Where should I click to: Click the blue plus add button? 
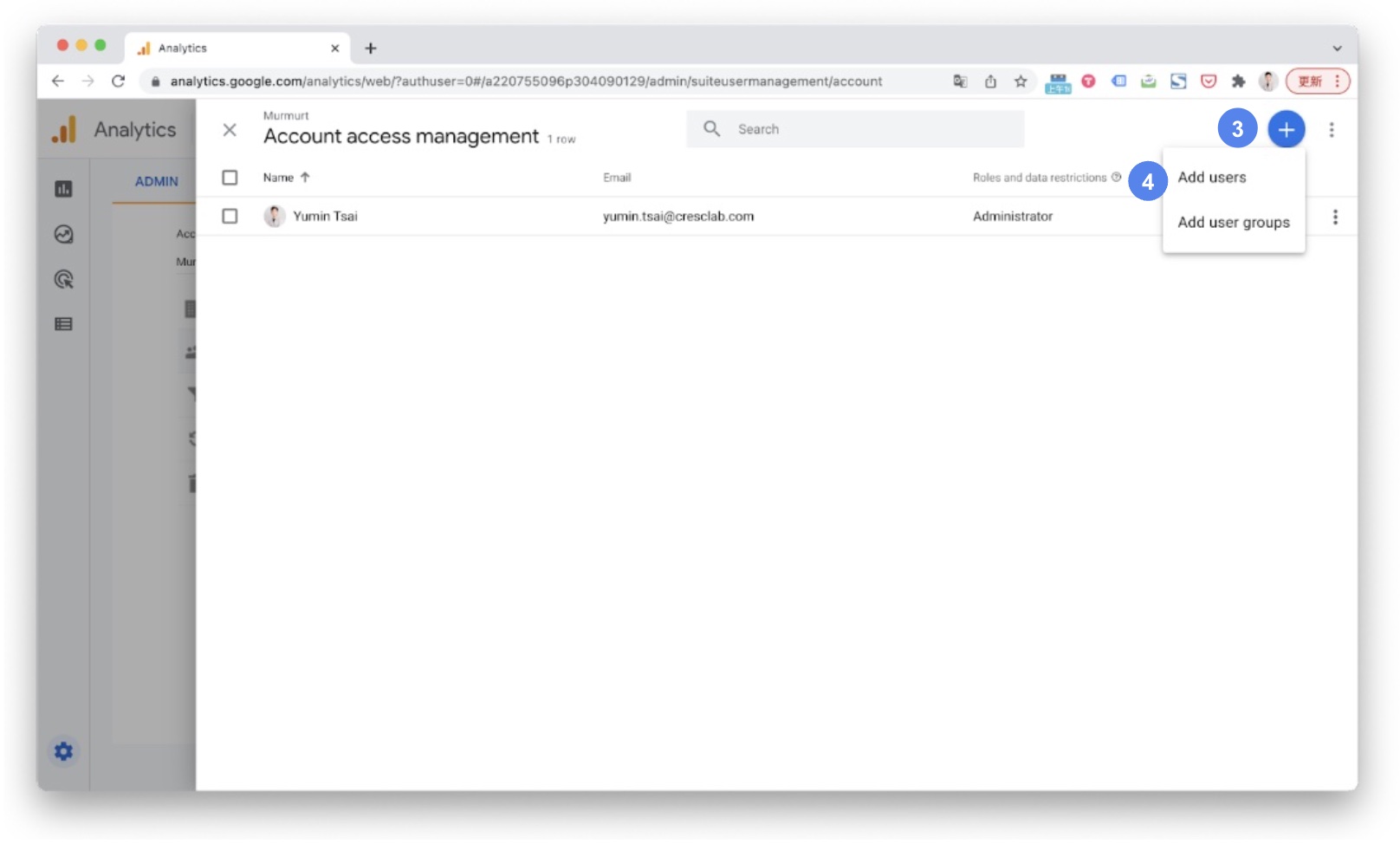1286,130
